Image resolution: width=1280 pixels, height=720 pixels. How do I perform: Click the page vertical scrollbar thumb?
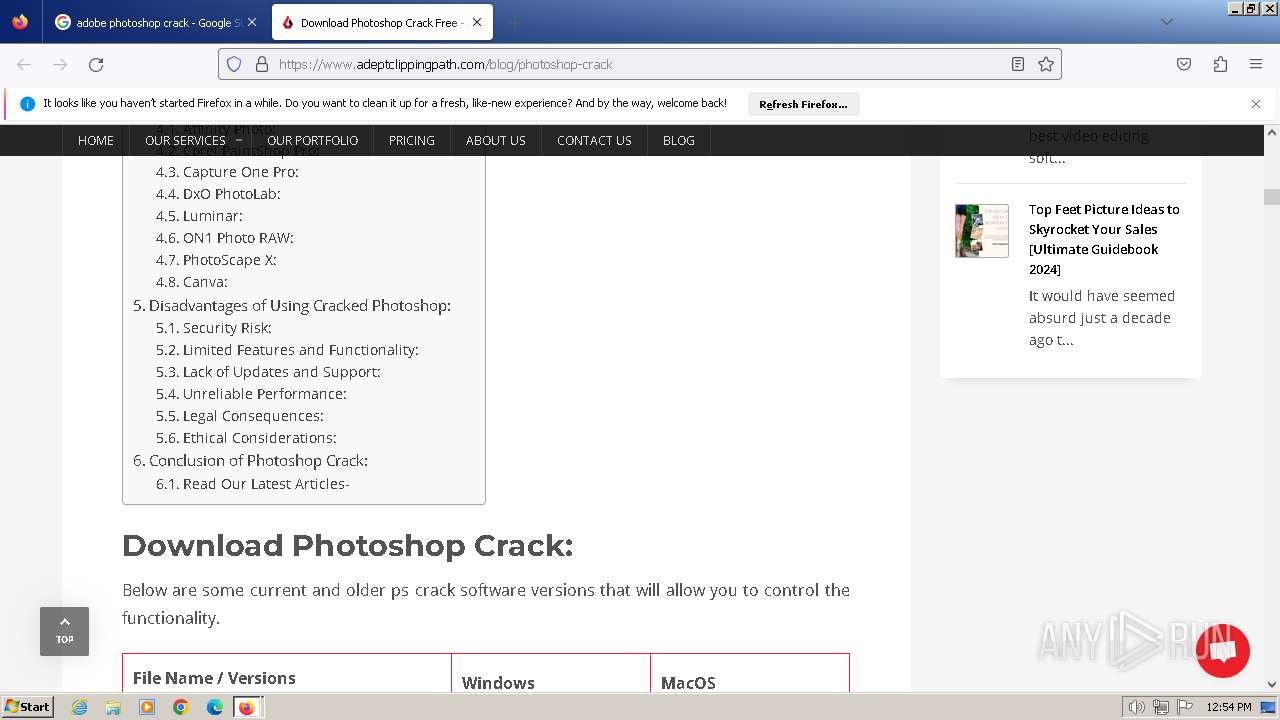1272,197
